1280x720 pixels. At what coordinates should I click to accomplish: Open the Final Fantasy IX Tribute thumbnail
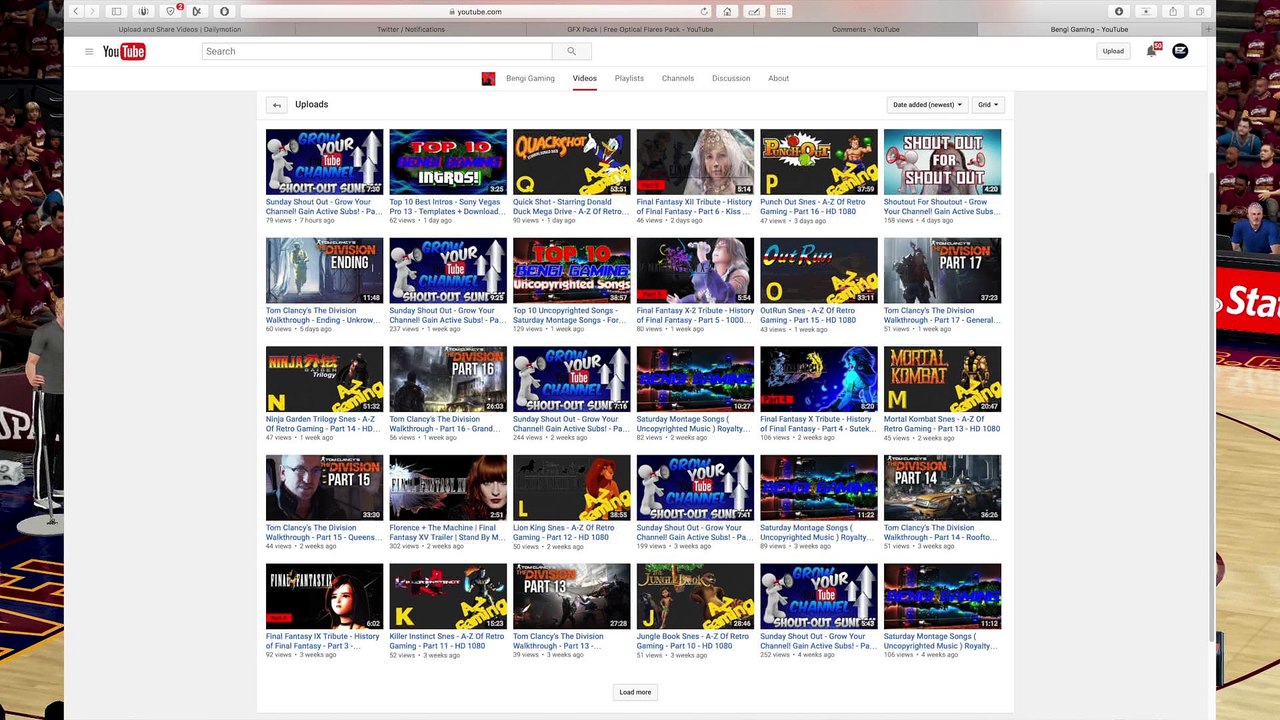click(324, 596)
